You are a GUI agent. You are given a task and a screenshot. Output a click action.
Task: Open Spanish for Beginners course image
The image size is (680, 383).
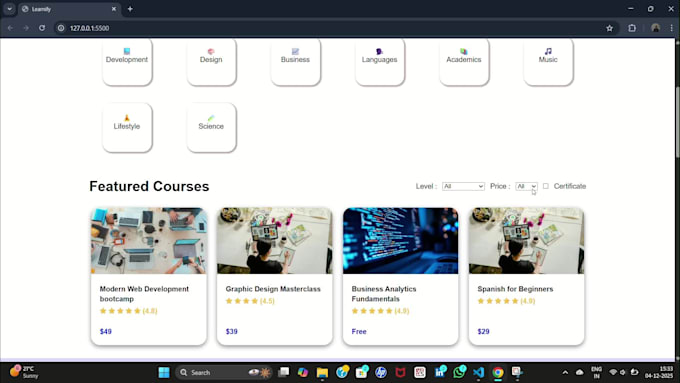pos(526,241)
